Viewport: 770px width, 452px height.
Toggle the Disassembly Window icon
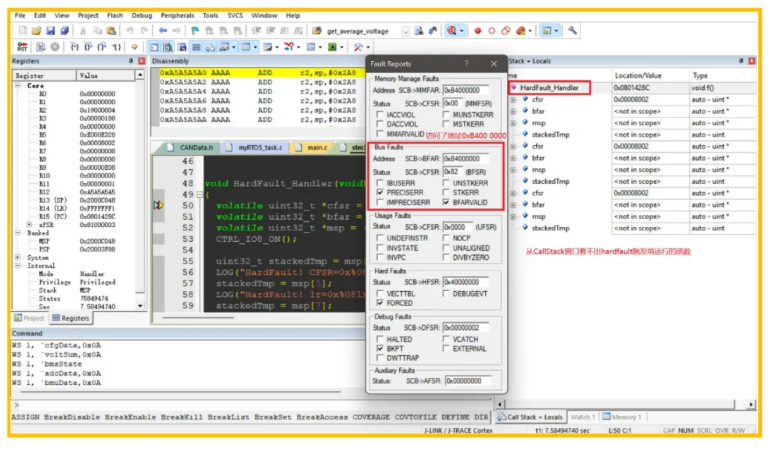[x=168, y=47]
